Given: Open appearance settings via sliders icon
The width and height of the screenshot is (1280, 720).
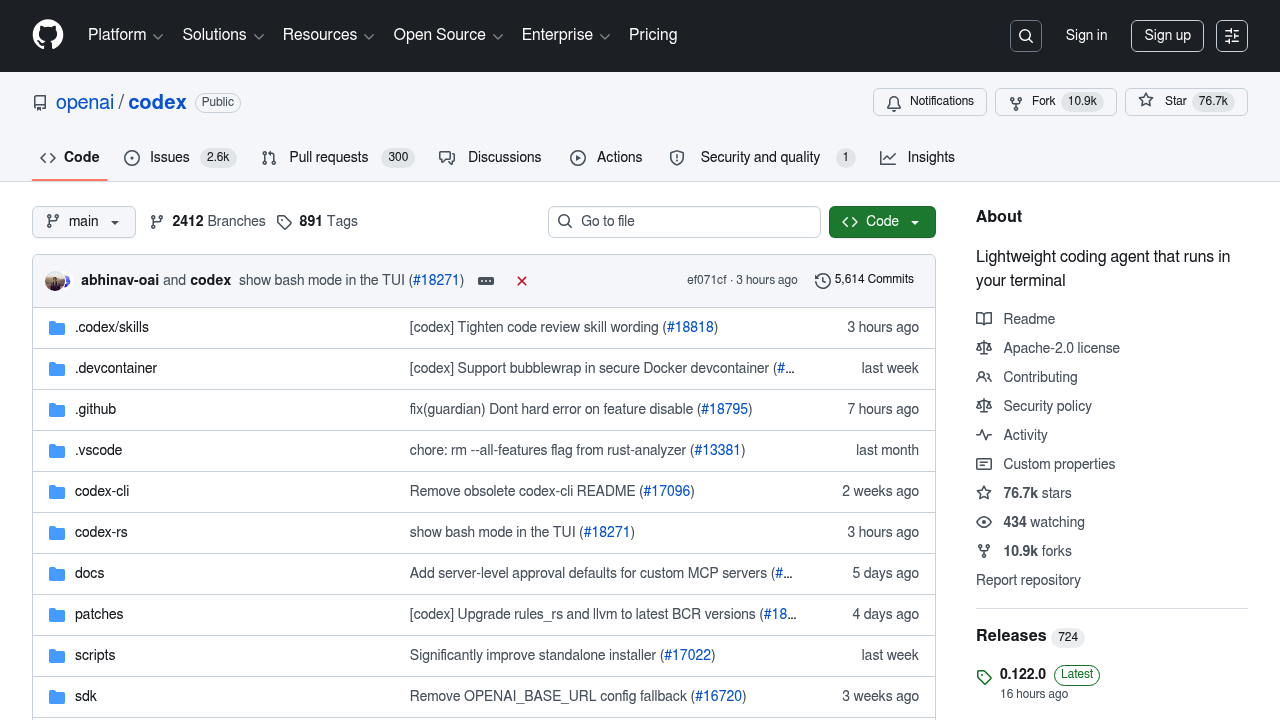Looking at the screenshot, I should click(x=1231, y=35).
